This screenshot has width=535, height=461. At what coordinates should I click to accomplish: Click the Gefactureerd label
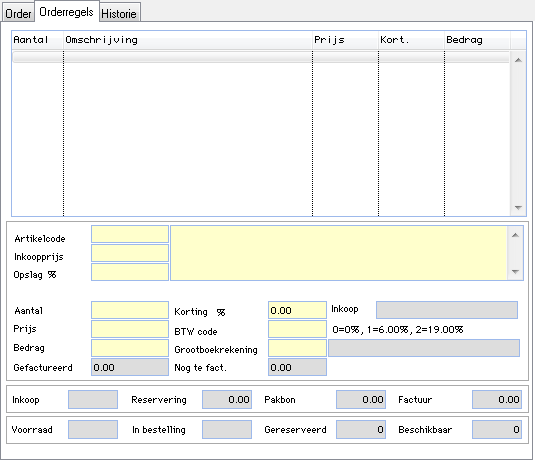(x=43, y=368)
